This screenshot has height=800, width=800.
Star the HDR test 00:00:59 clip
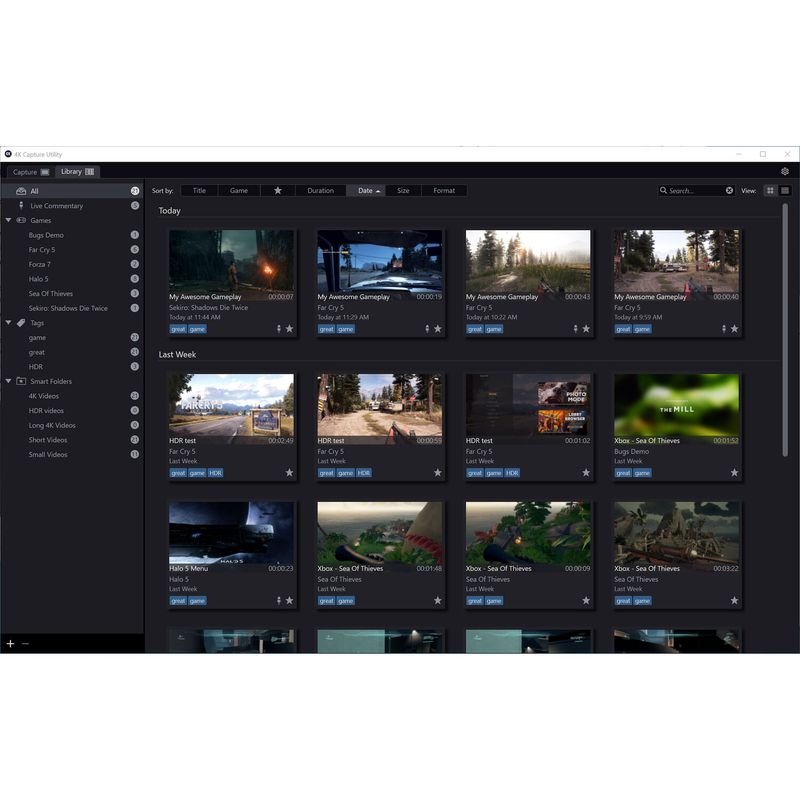tap(438, 472)
